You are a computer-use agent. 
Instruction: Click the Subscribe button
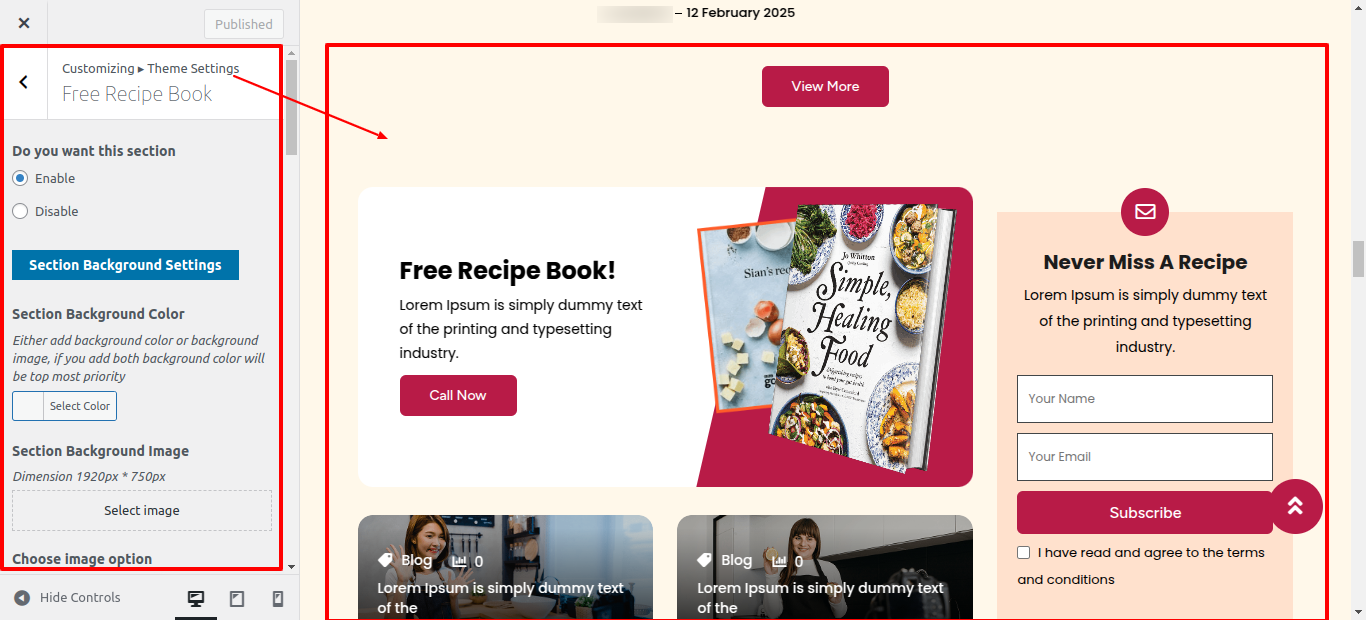(x=1145, y=513)
